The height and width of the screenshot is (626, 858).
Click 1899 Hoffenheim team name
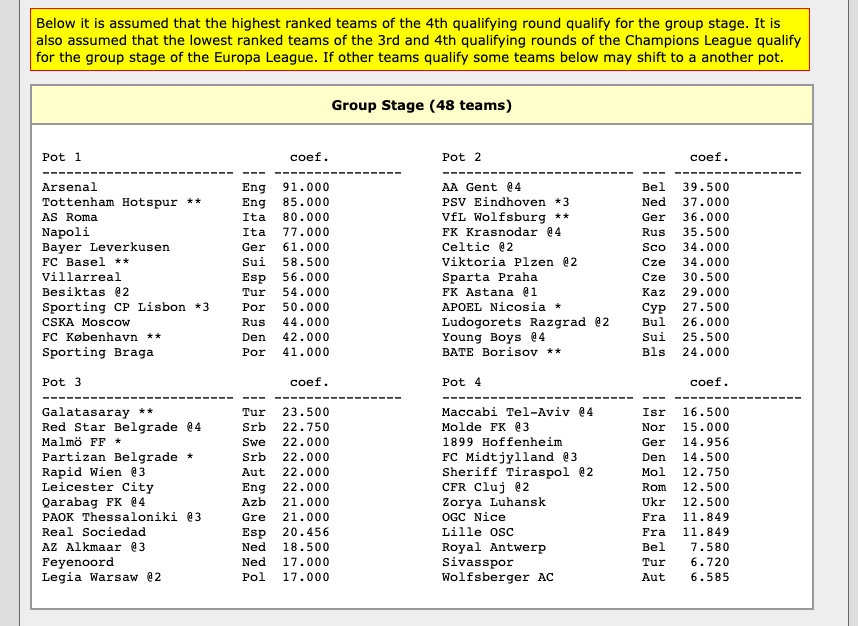[502, 443]
